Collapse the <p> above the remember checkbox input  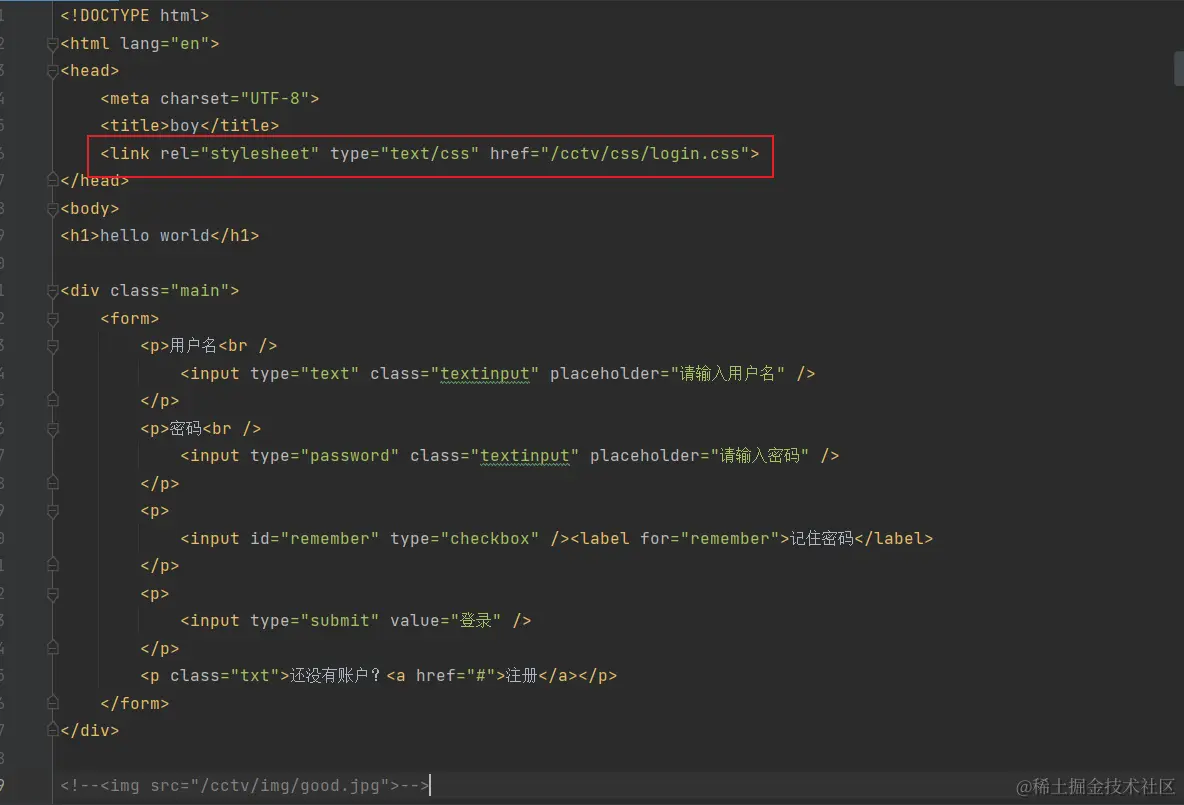tap(53, 512)
